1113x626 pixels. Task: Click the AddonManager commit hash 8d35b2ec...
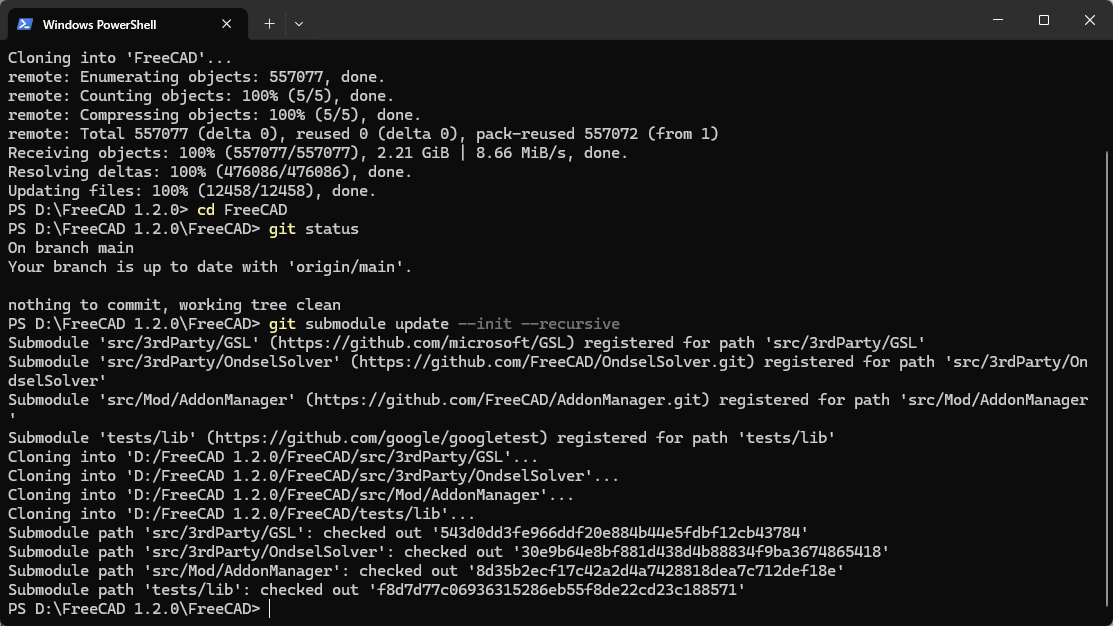tap(656, 571)
